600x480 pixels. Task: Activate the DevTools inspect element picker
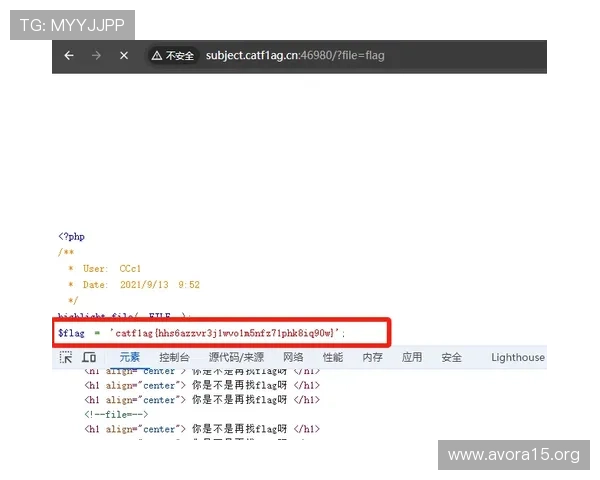click(x=66, y=357)
